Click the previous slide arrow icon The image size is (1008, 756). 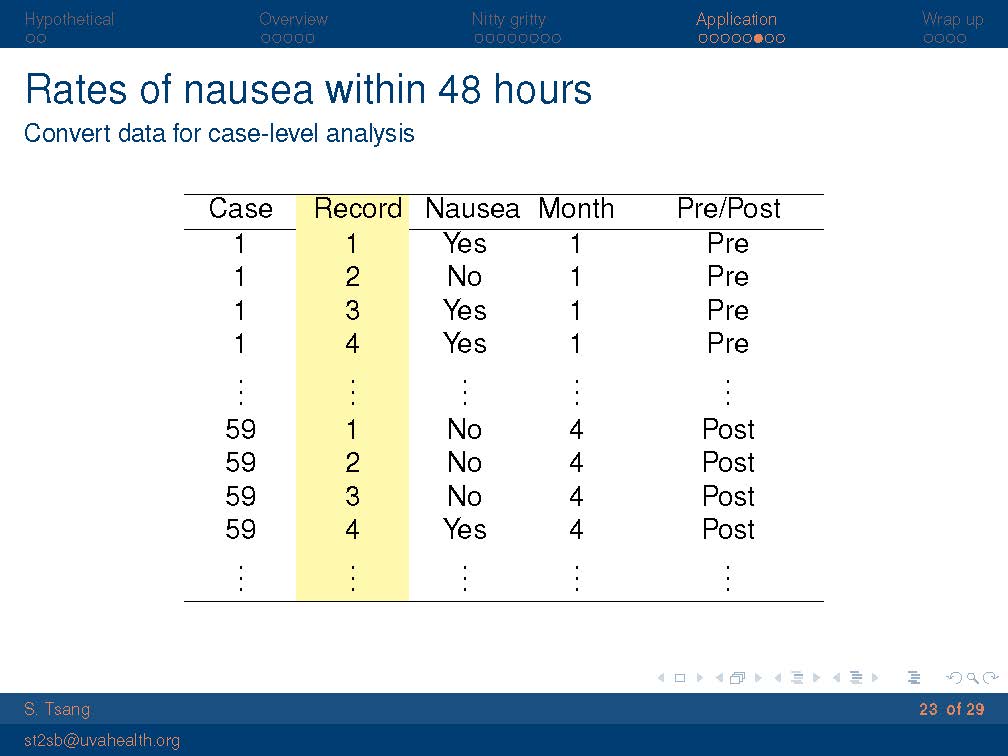pyautogui.click(x=661, y=679)
